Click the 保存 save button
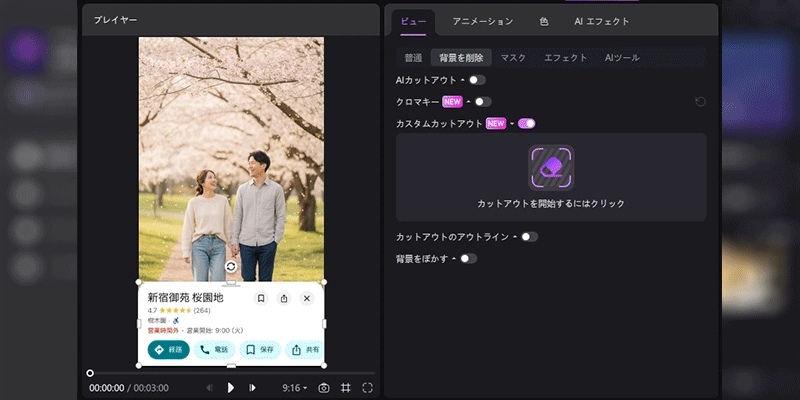 260,350
